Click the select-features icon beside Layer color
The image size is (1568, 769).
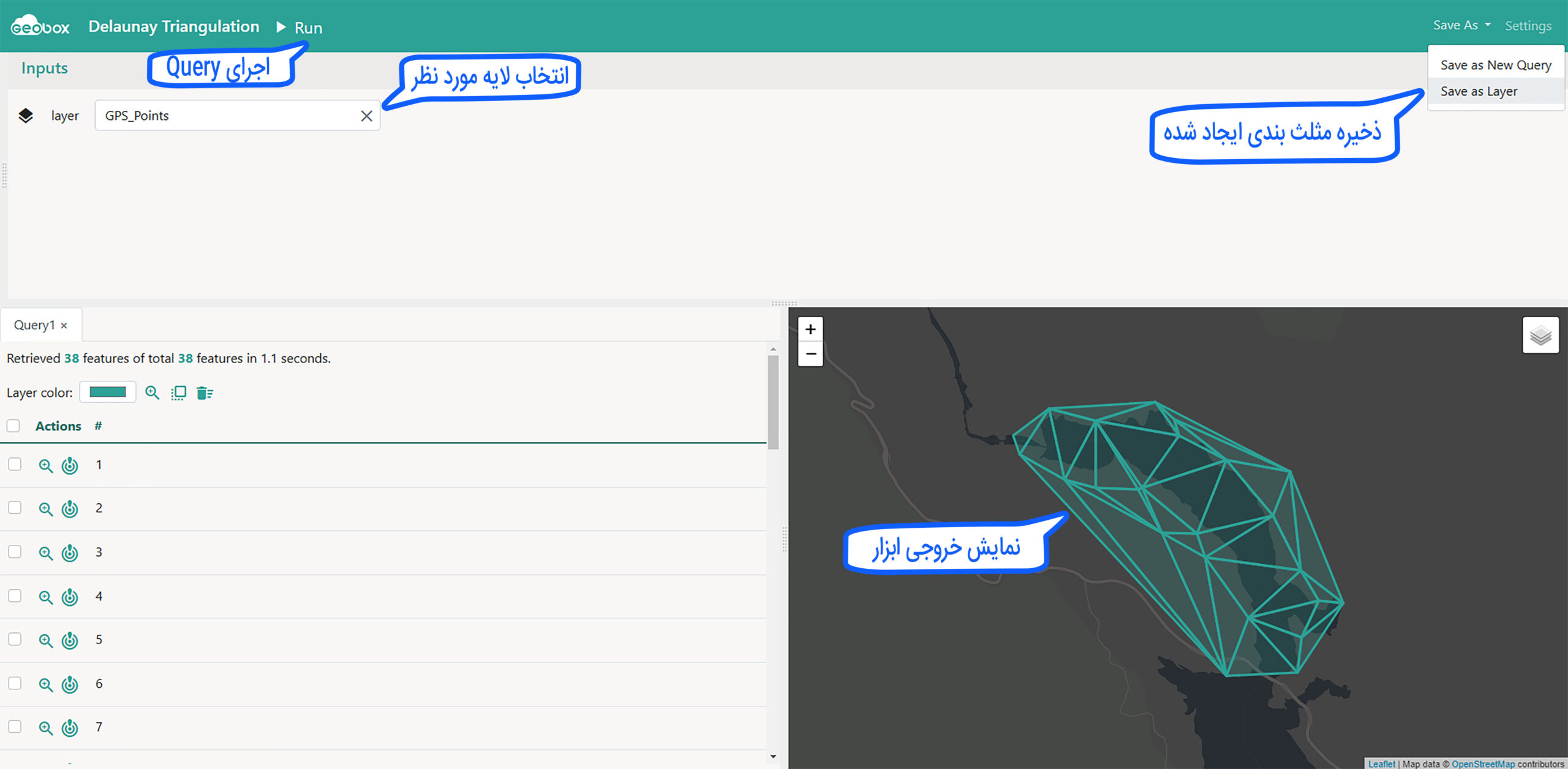(x=178, y=393)
